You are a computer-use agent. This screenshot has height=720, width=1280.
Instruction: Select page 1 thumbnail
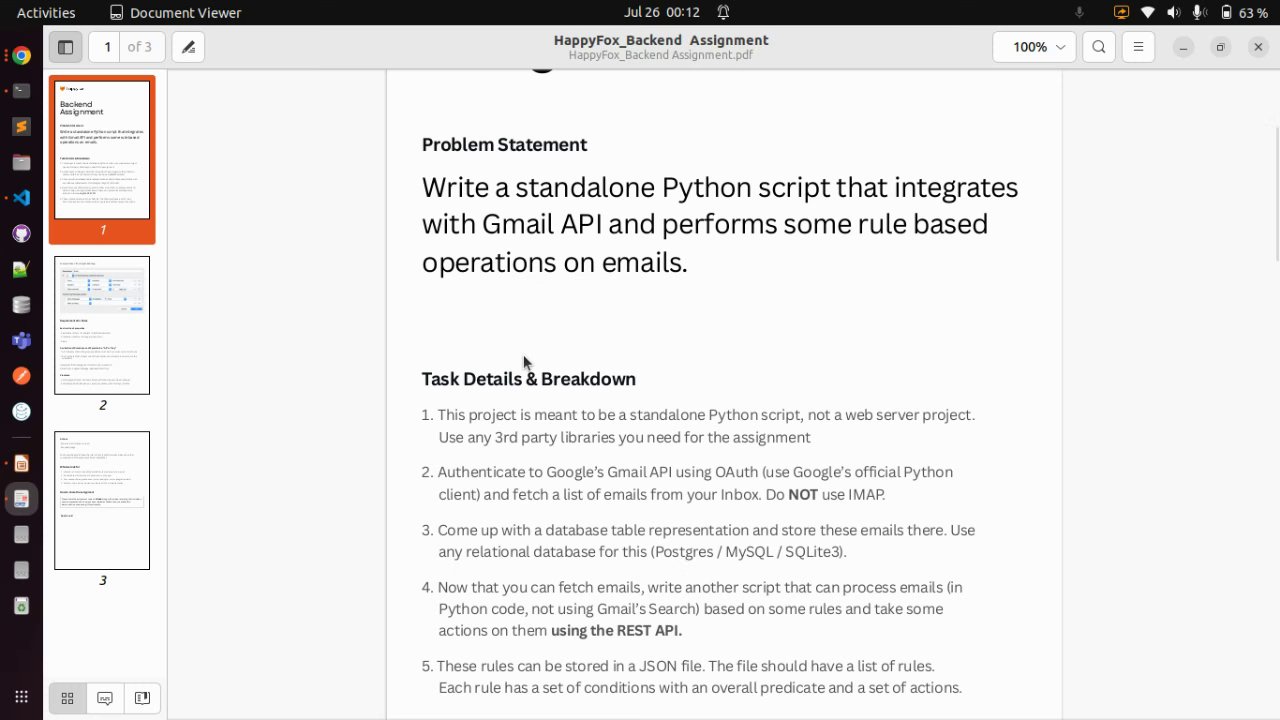point(102,150)
